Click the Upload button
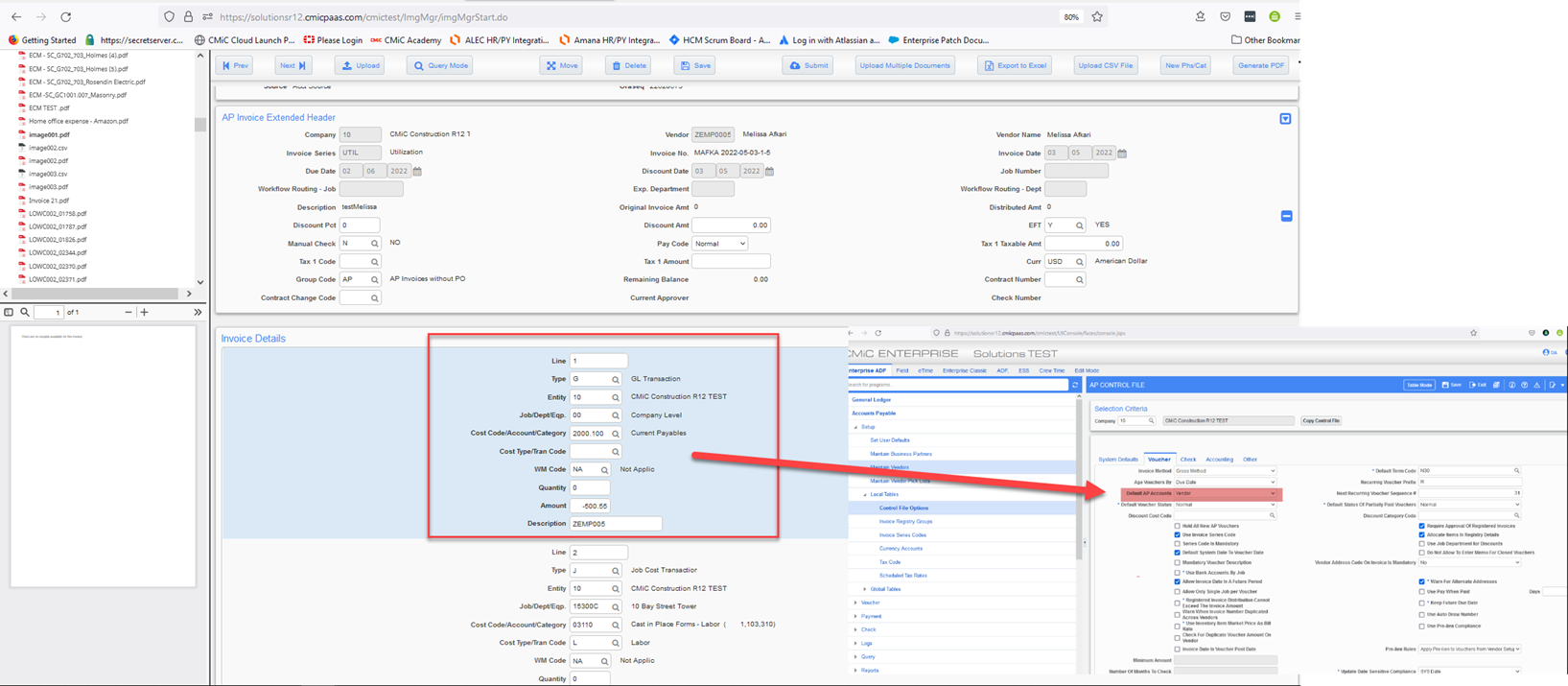The height and width of the screenshot is (686, 1568). click(x=361, y=65)
